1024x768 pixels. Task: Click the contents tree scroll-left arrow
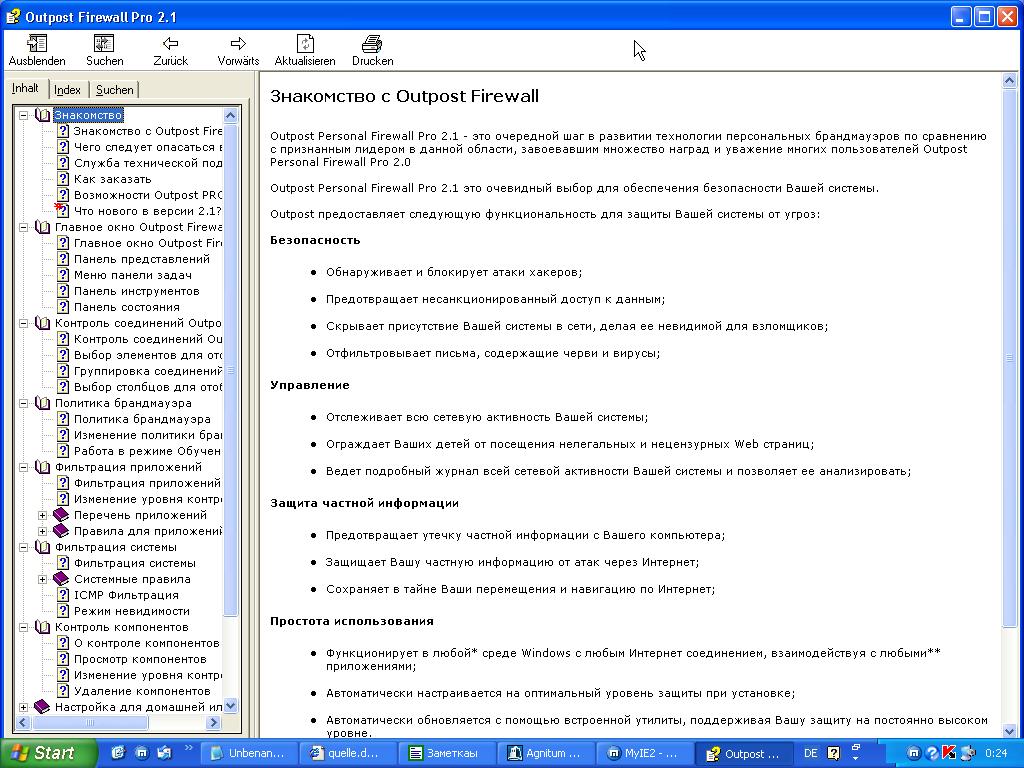23,723
